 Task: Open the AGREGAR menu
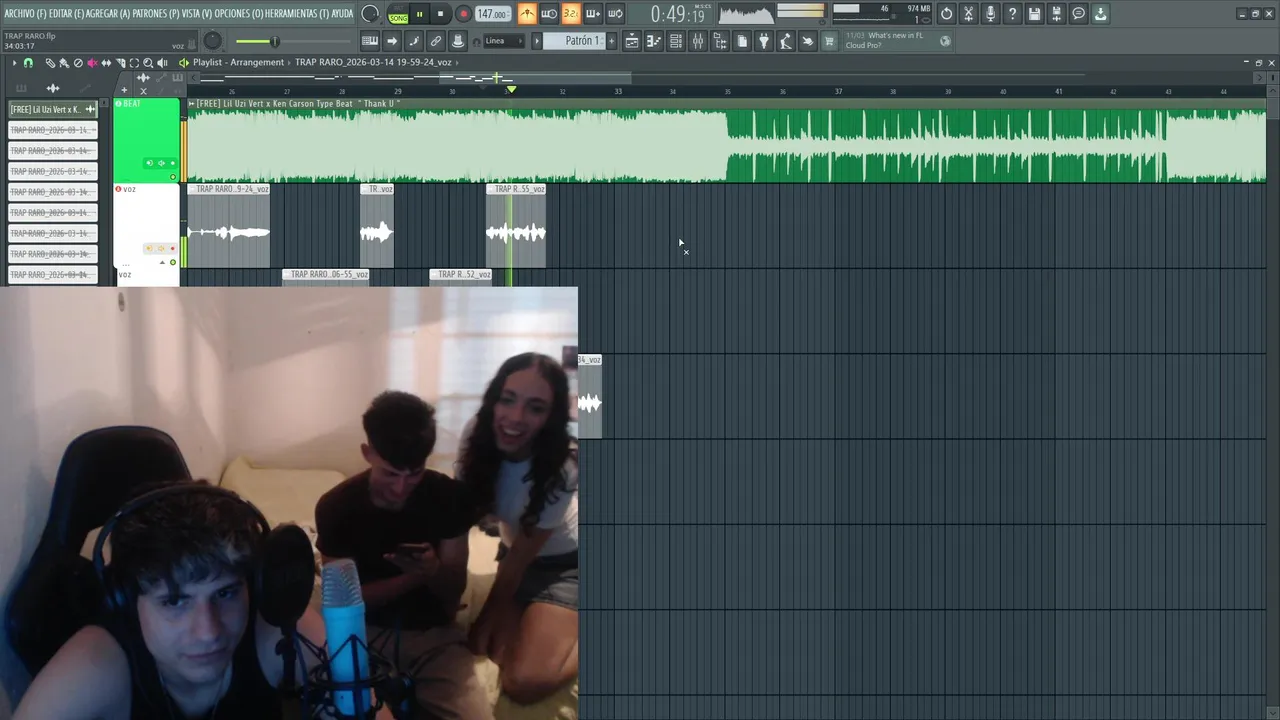tap(108, 13)
